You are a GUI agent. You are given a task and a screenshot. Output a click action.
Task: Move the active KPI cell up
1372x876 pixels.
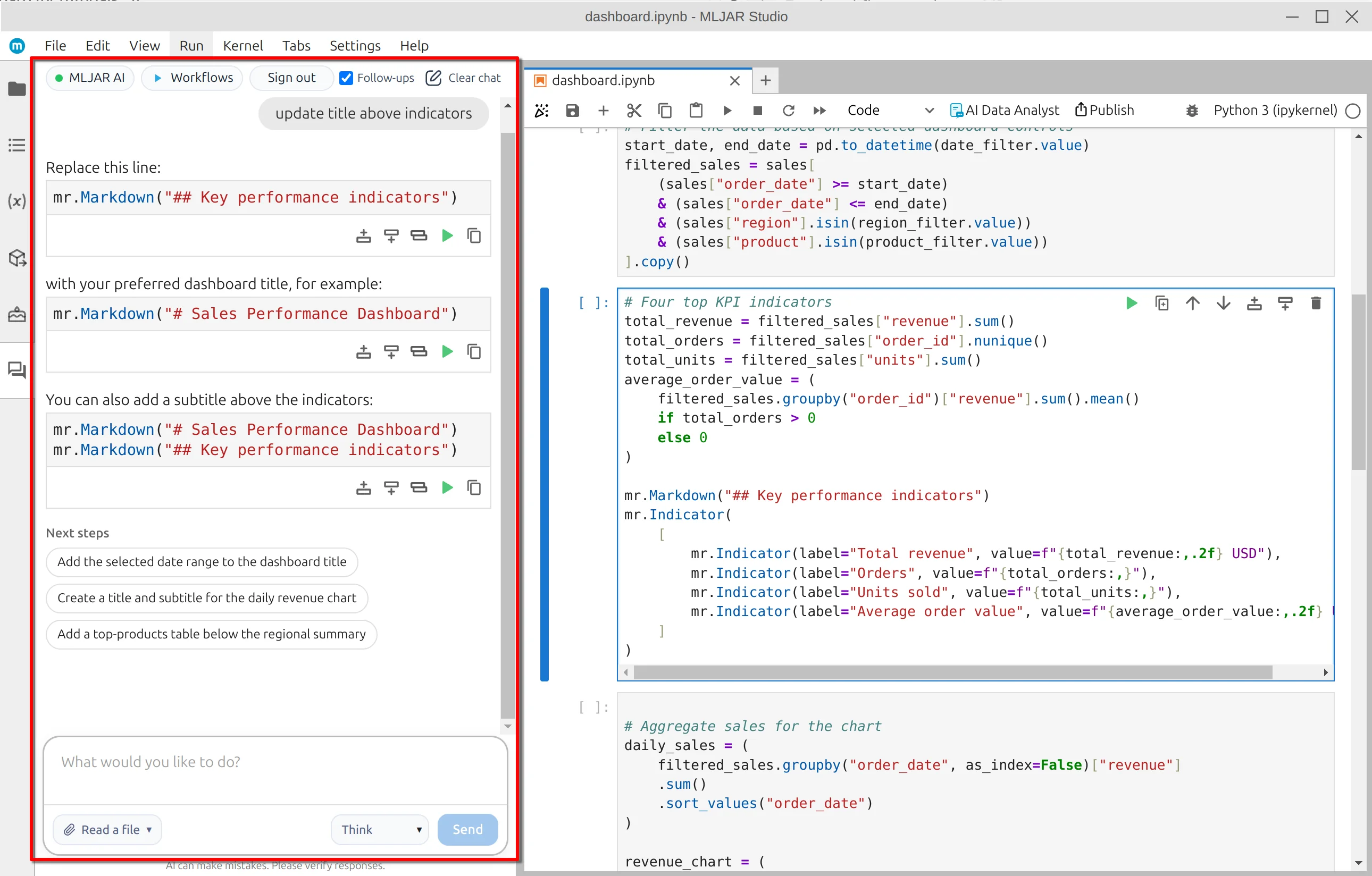point(1192,303)
